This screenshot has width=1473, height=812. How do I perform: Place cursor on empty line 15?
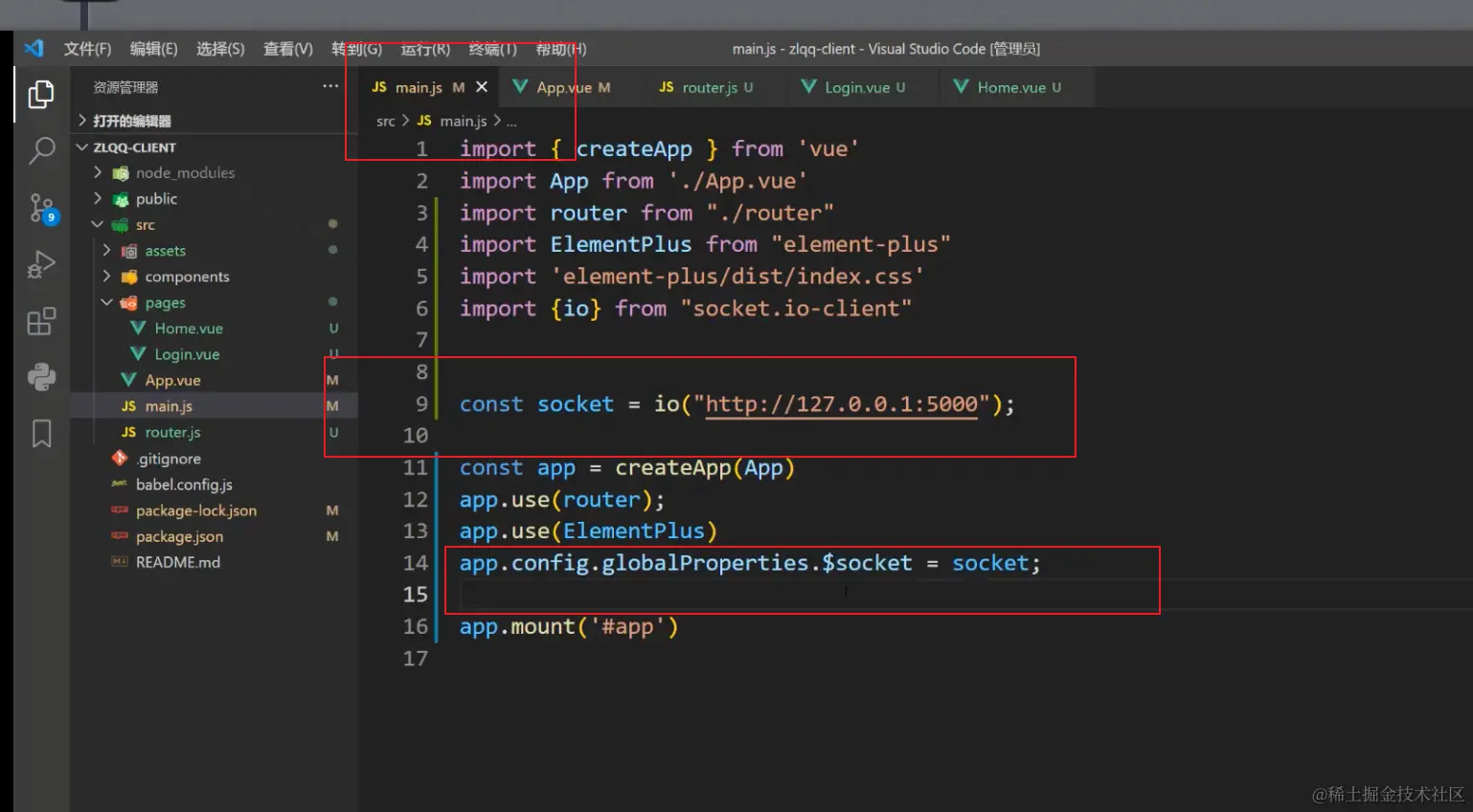[965, 595]
